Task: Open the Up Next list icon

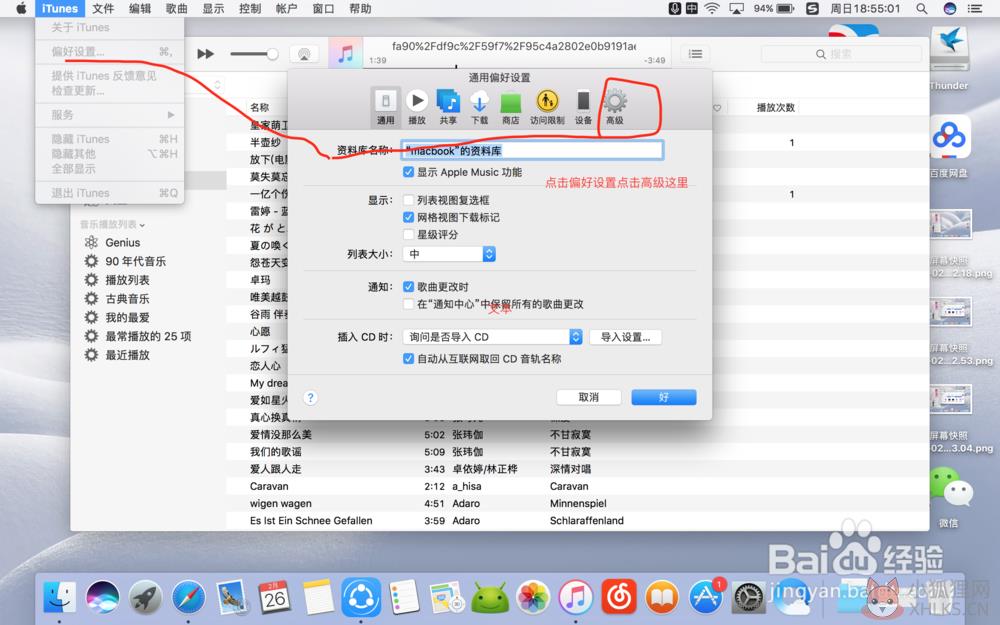Action: pyautogui.click(x=695, y=54)
